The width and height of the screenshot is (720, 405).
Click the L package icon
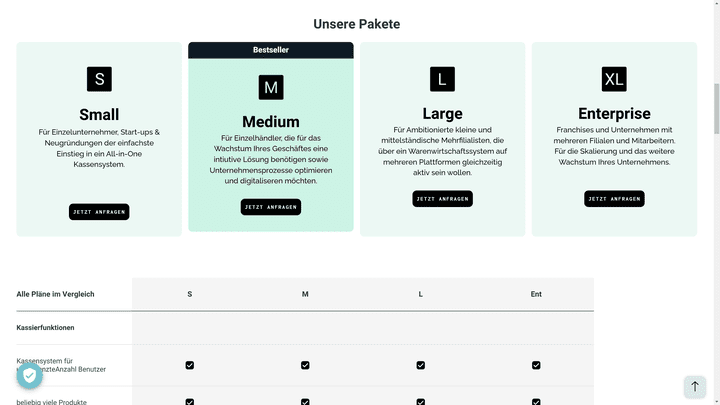click(x=442, y=79)
